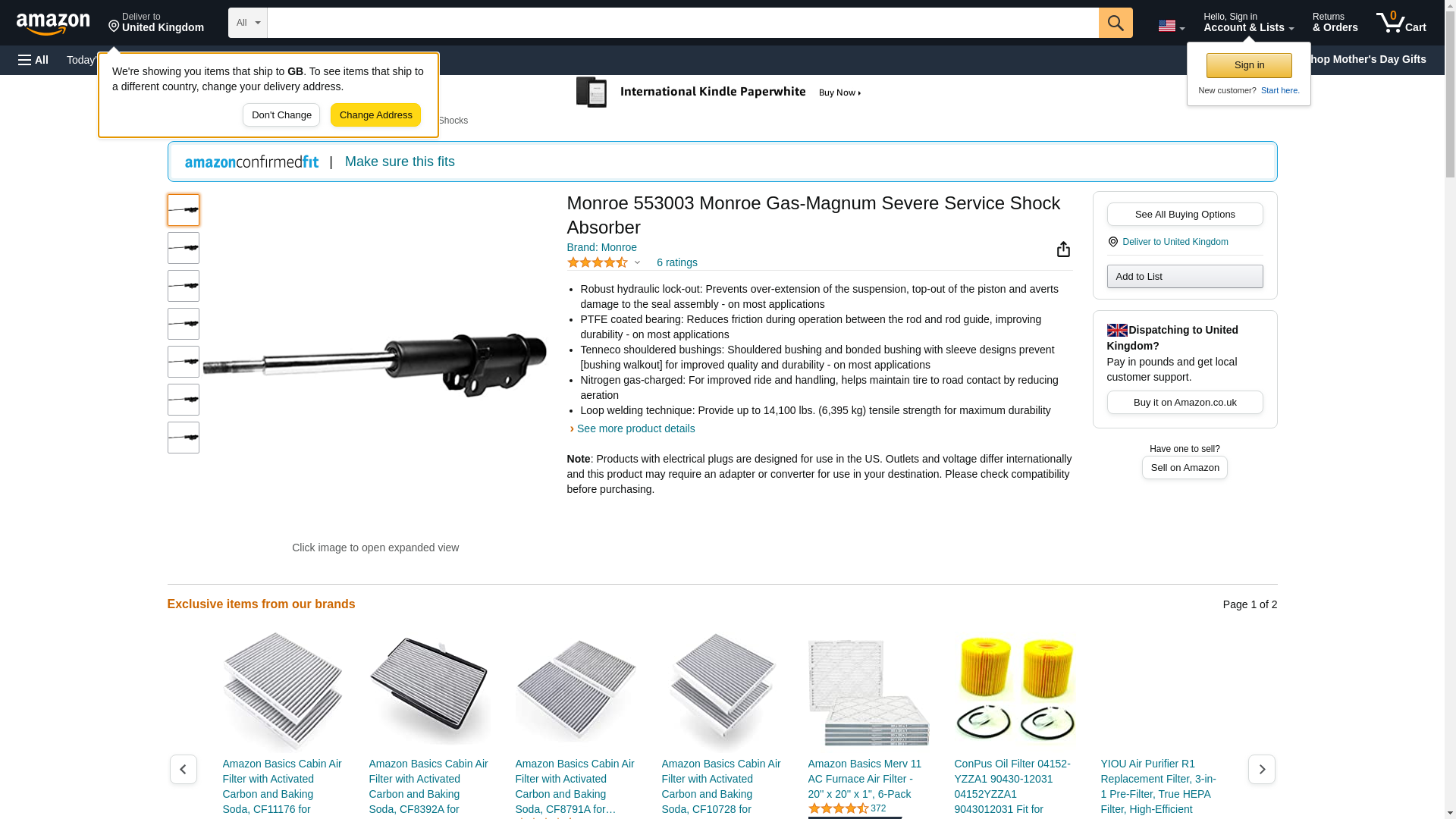Expand See more product details
Viewport: 1456px width, 819px height.
(x=635, y=428)
